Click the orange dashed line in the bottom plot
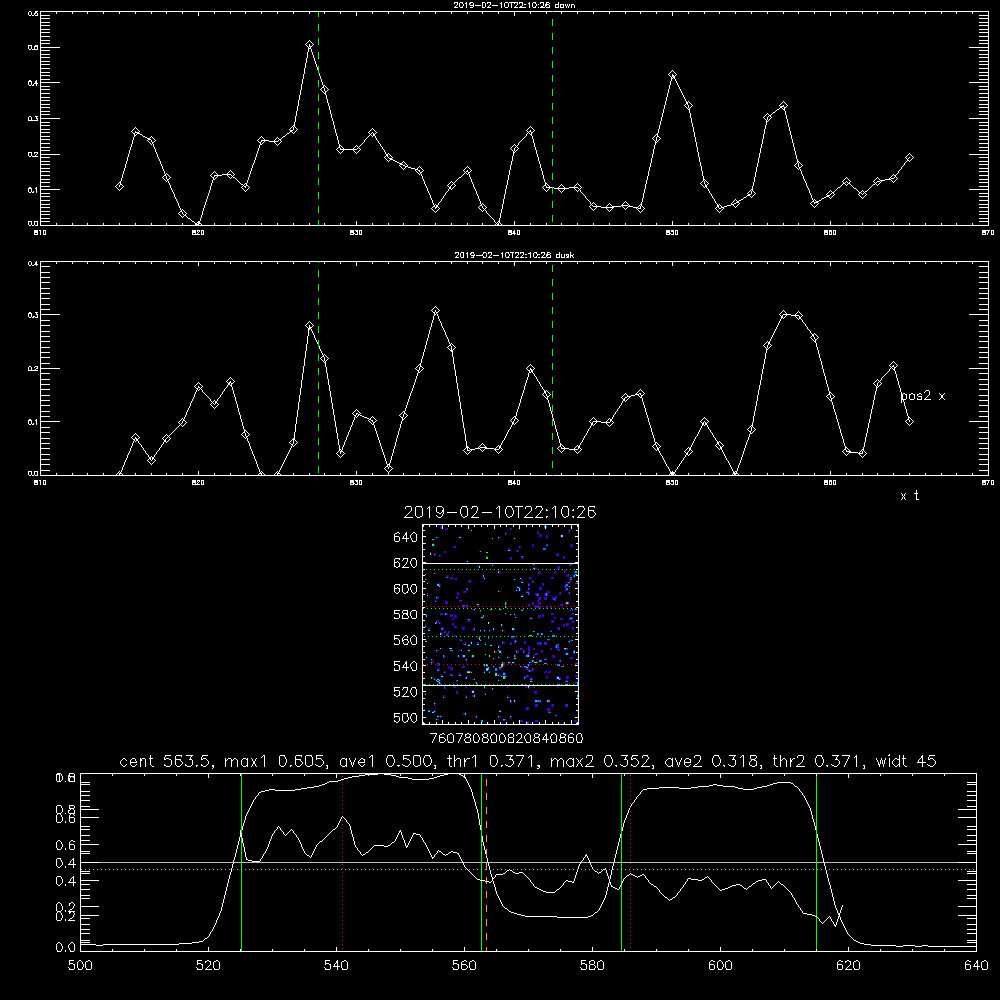 (487, 861)
